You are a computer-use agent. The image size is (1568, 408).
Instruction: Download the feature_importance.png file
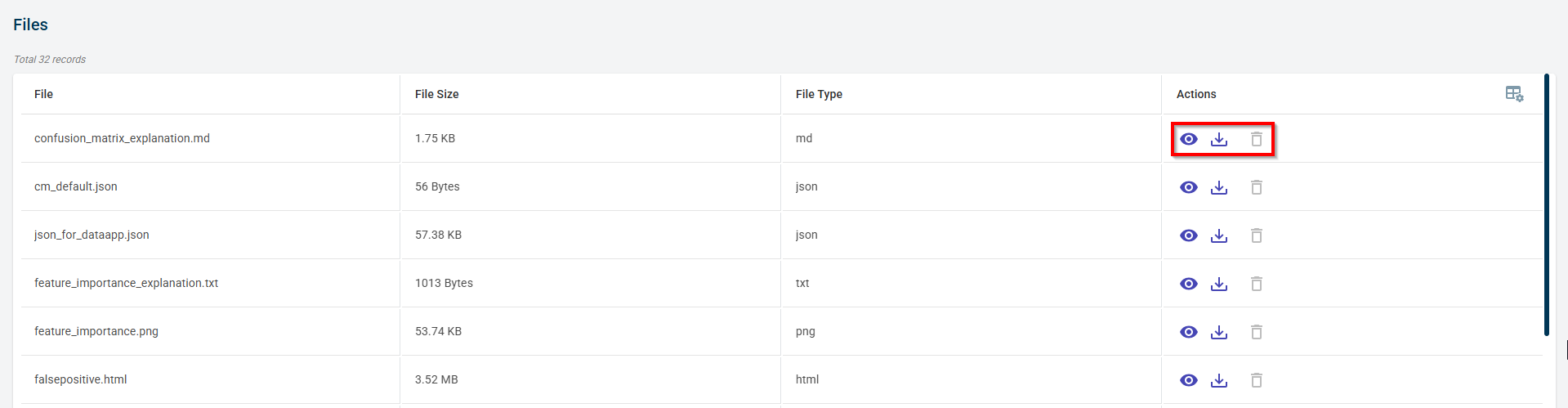click(1219, 332)
